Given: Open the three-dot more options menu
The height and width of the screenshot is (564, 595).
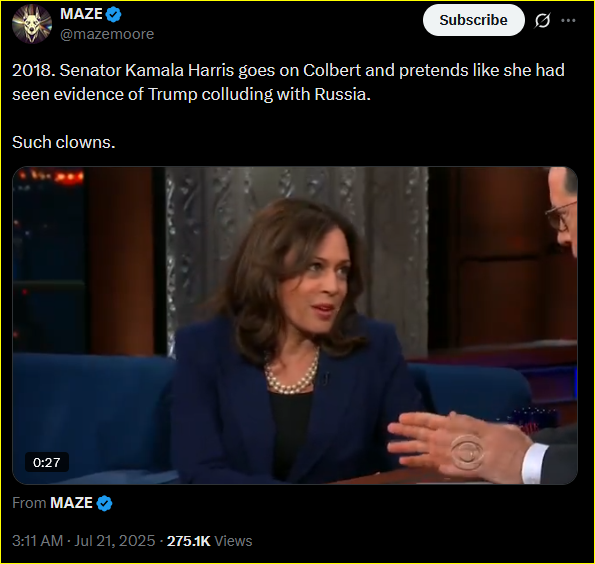Looking at the screenshot, I should click(568, 20).
